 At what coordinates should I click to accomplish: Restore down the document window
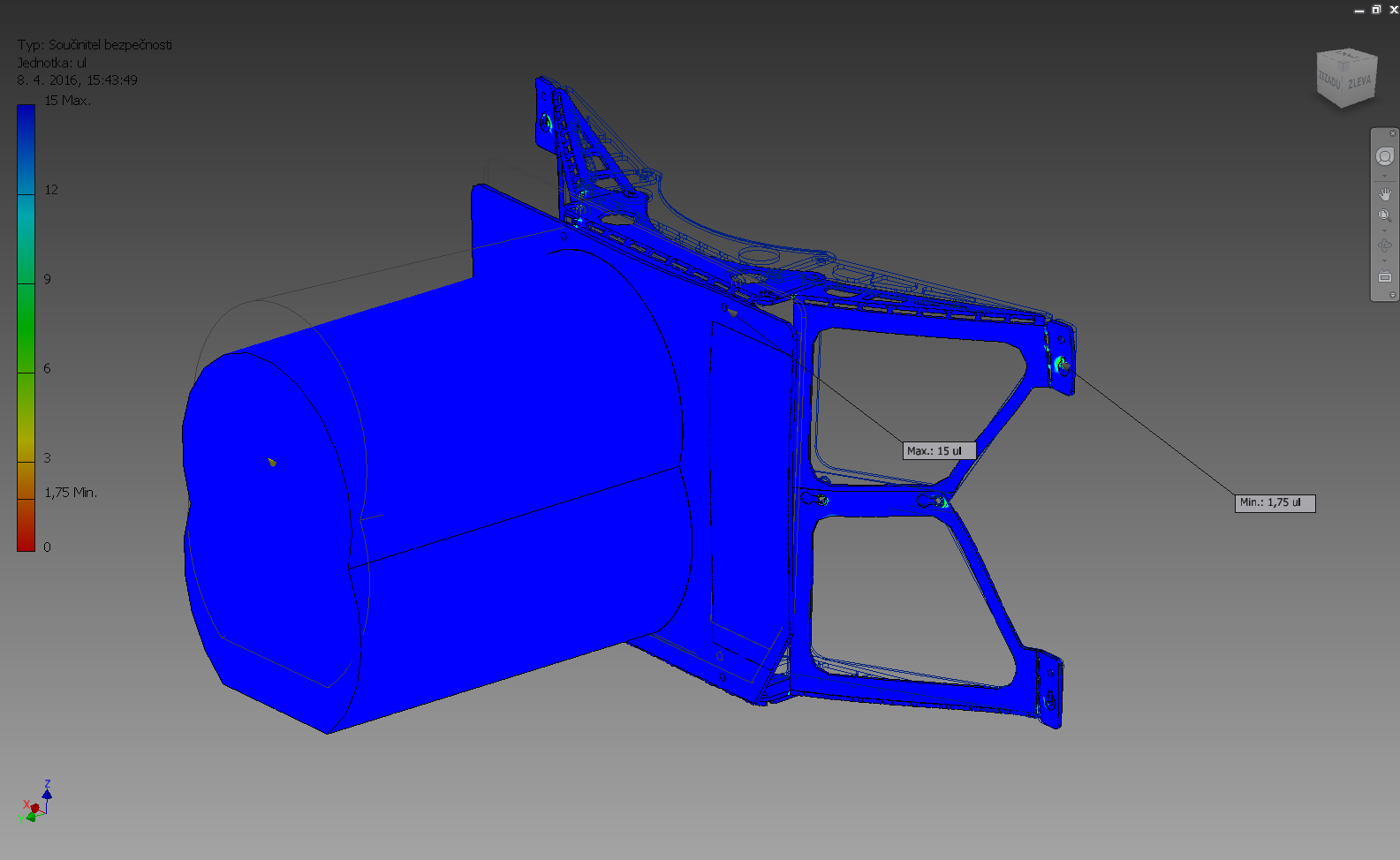click(x=1376, y=10)
